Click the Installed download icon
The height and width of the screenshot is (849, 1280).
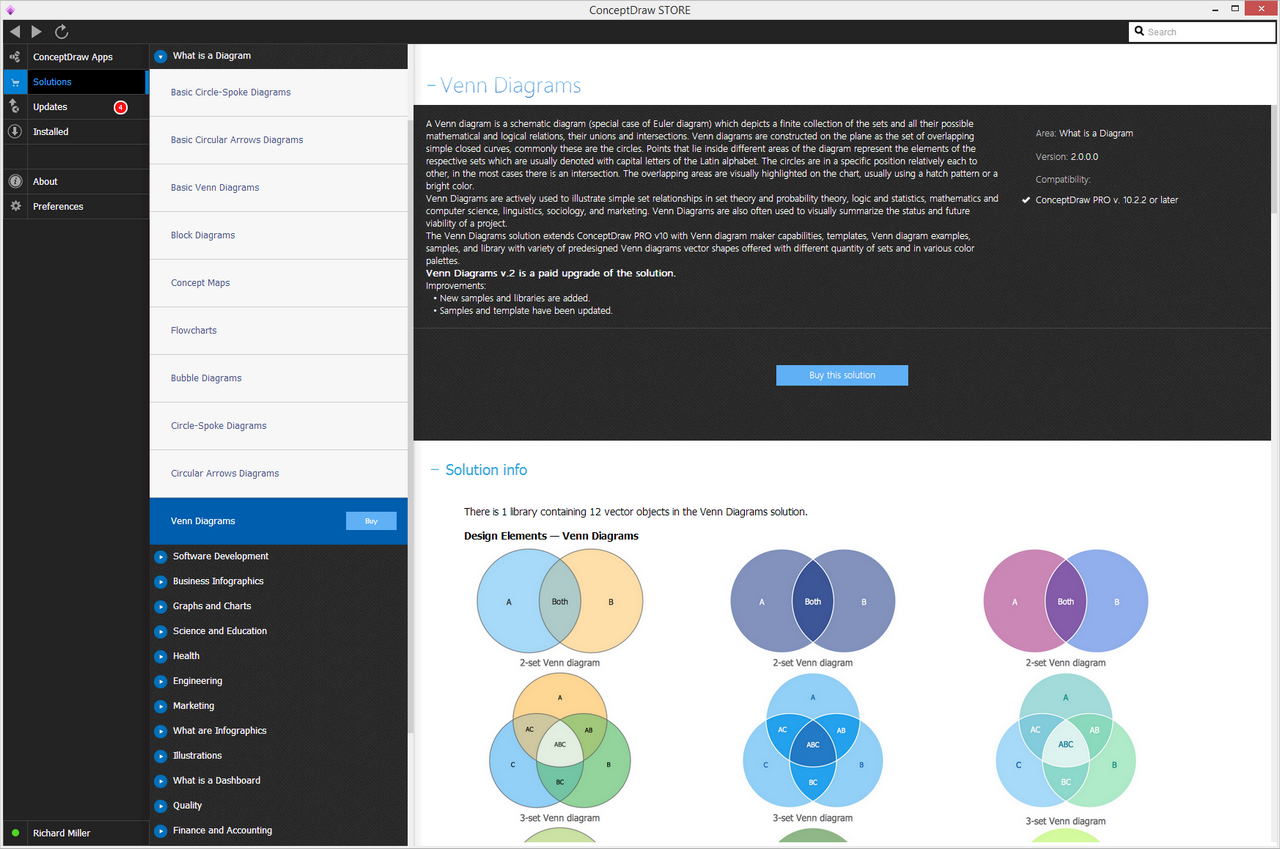(x=14, y=132)
